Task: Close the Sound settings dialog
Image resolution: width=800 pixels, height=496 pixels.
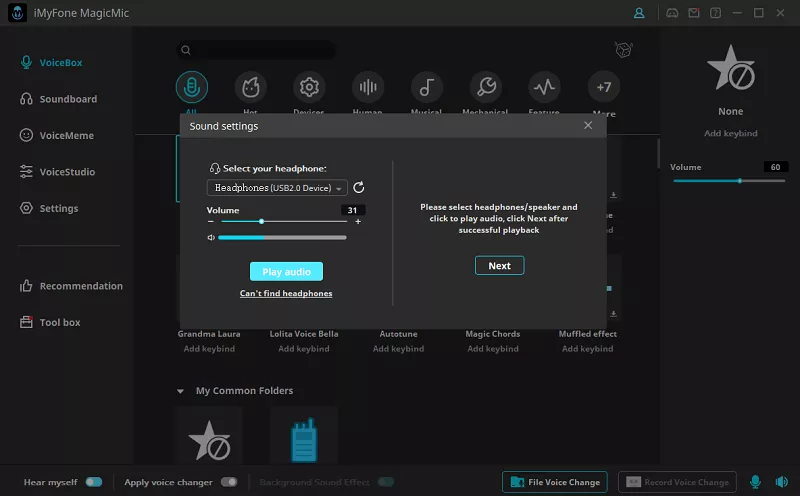Action: (x=588, y=126)
